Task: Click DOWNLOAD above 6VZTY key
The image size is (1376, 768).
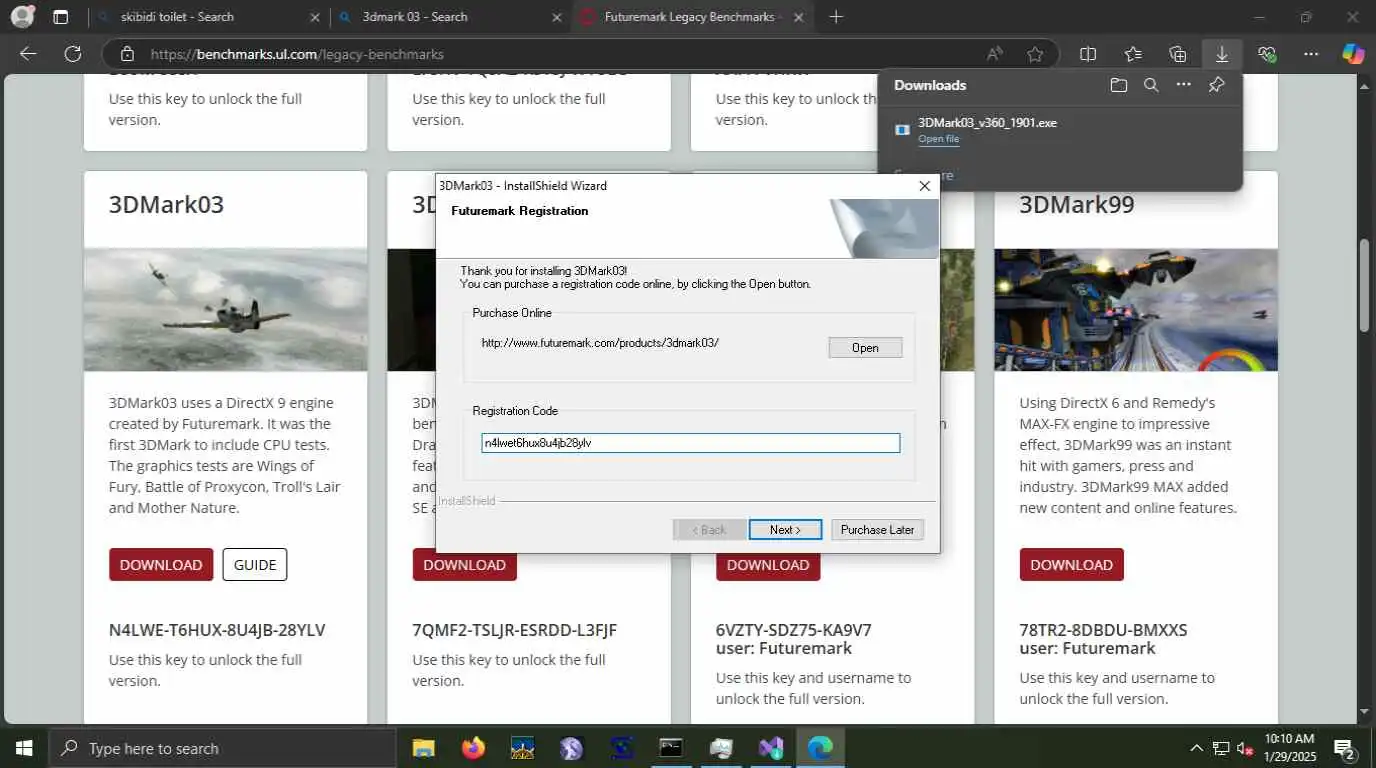Action: pyautogui.click(x=768, y=564)
